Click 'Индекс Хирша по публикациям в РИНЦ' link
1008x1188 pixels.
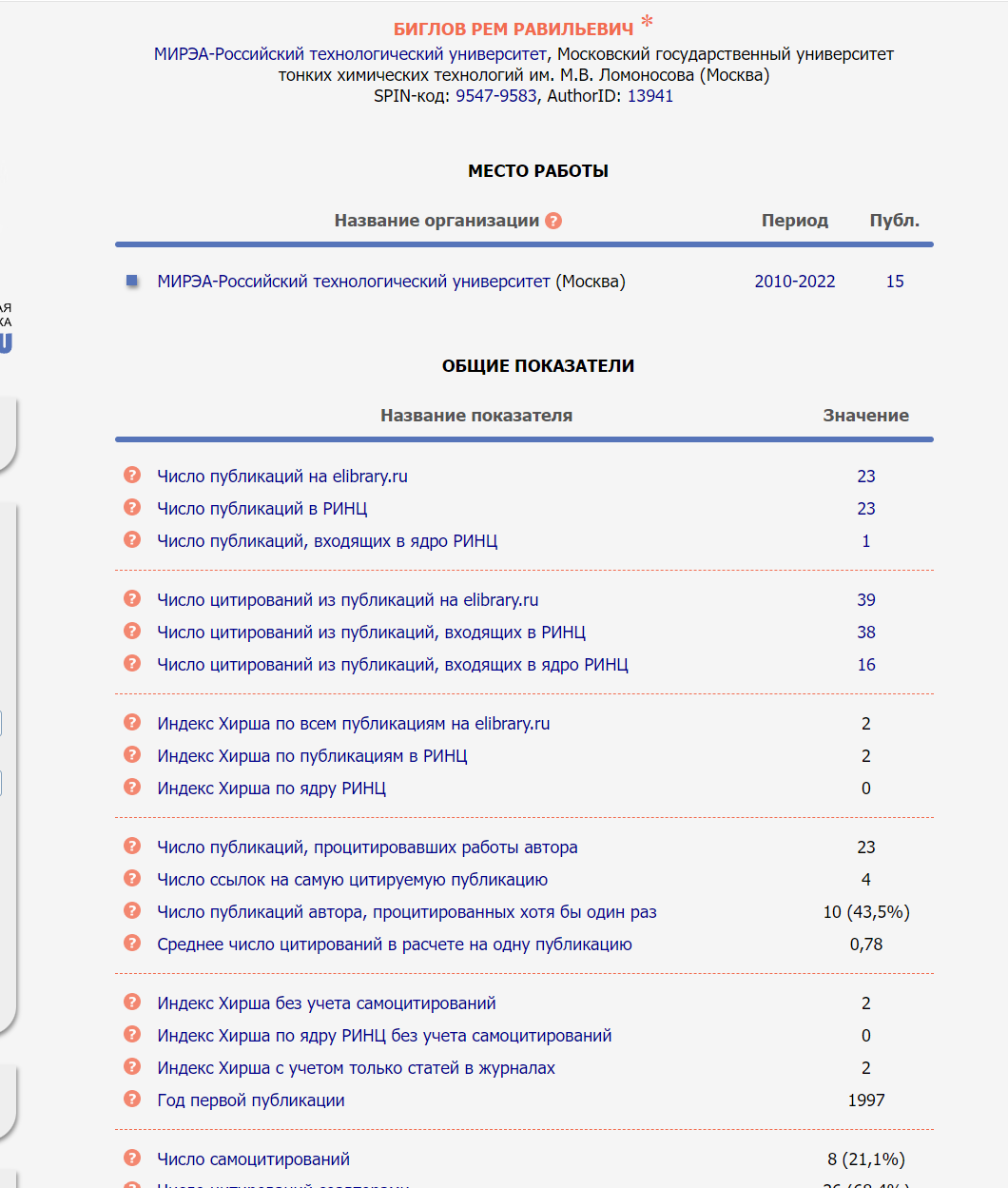(312, 756)
